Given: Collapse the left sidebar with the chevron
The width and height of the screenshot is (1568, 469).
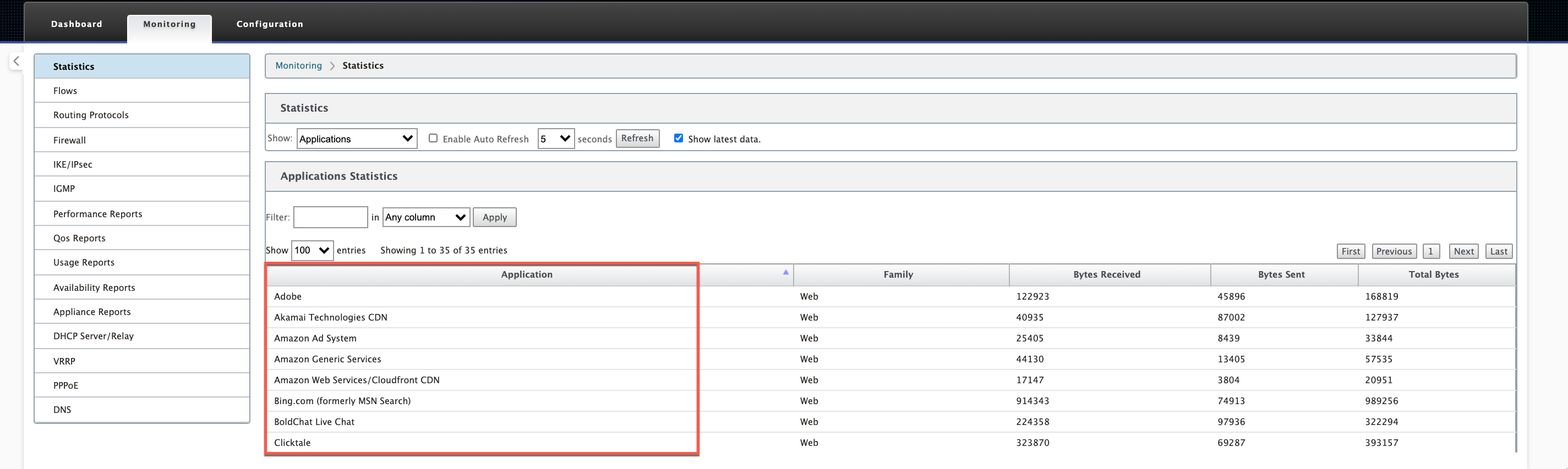Looking at the screenshot, I should (17, 61).
